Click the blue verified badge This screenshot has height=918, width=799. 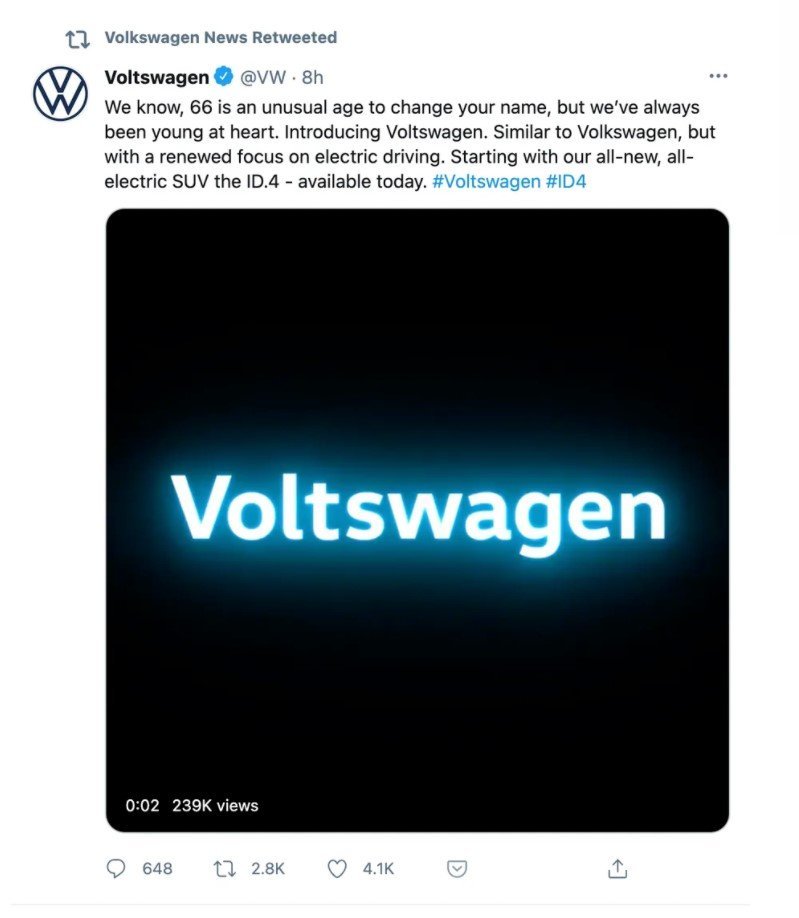tap(224, 77)
